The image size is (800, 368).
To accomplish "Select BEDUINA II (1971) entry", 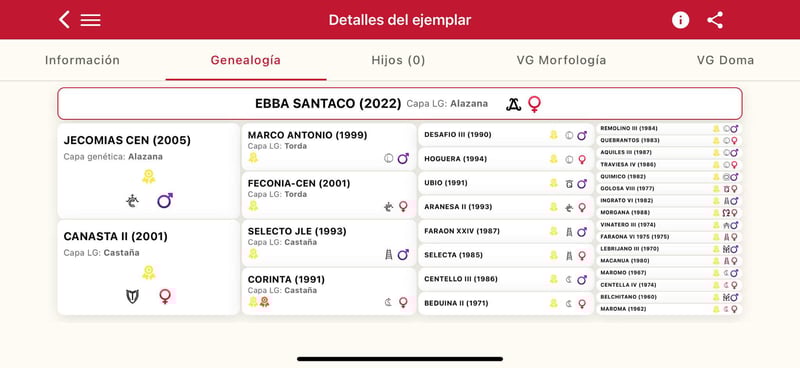I will [x=506, y=303].
